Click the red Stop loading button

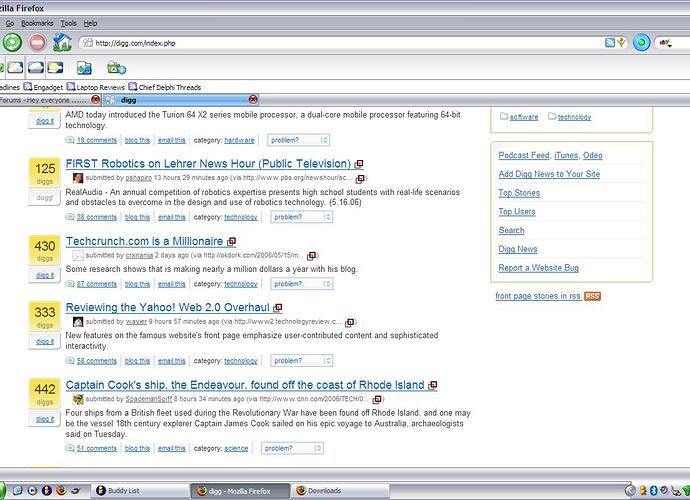pyautogui.click(x=38, y=43)
